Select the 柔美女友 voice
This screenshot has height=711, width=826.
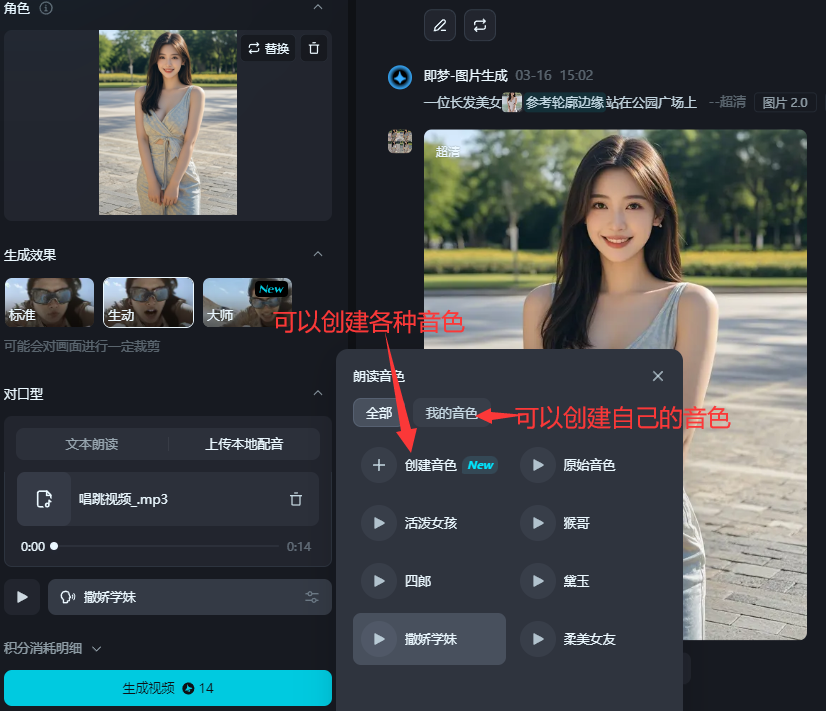click(x=589, y=639)
